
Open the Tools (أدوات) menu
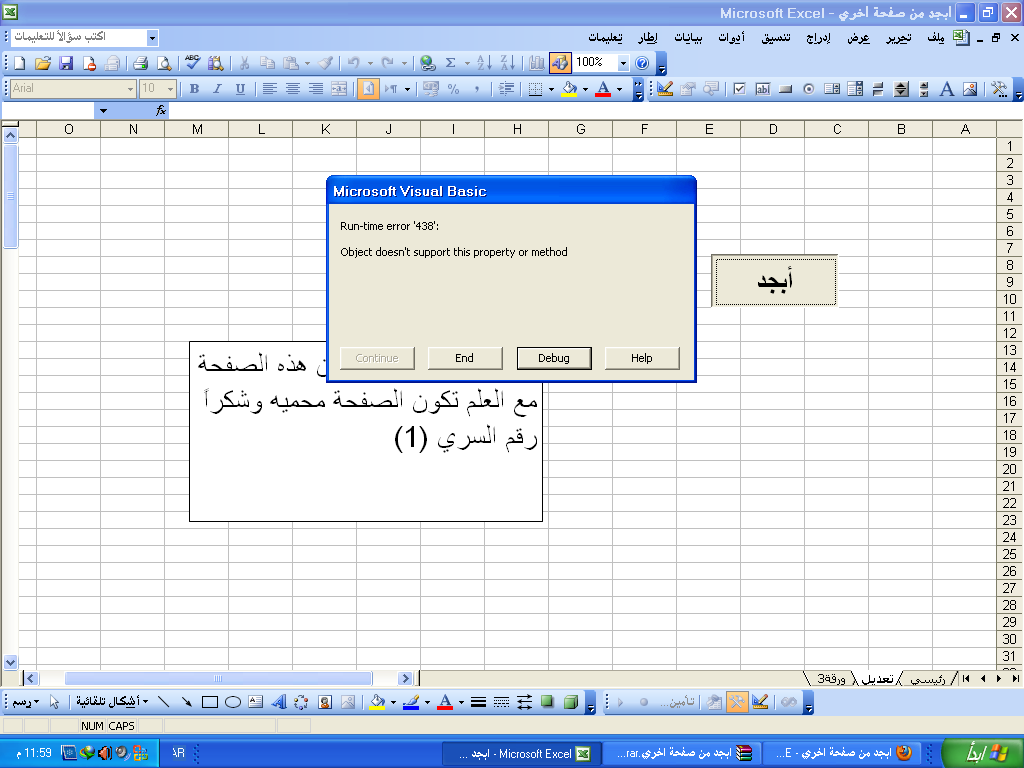coord(731,38)
